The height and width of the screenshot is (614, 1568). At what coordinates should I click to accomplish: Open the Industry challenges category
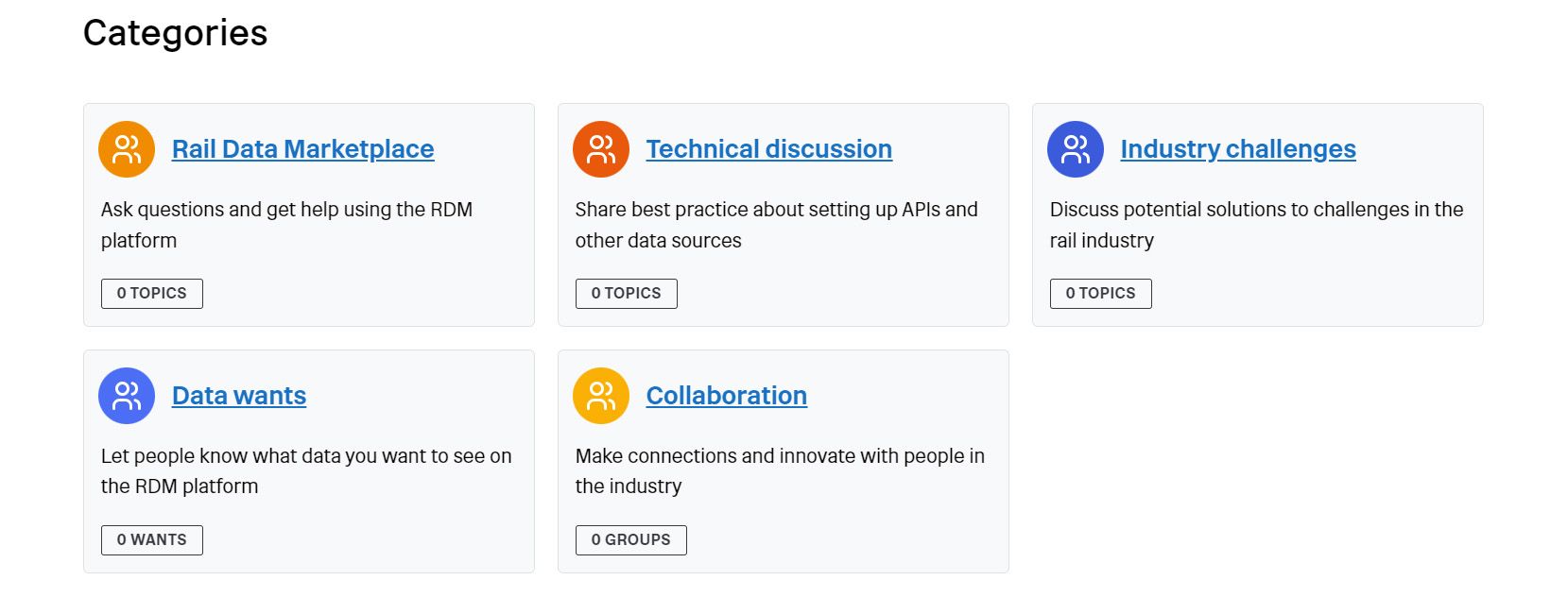(1238, 148)
